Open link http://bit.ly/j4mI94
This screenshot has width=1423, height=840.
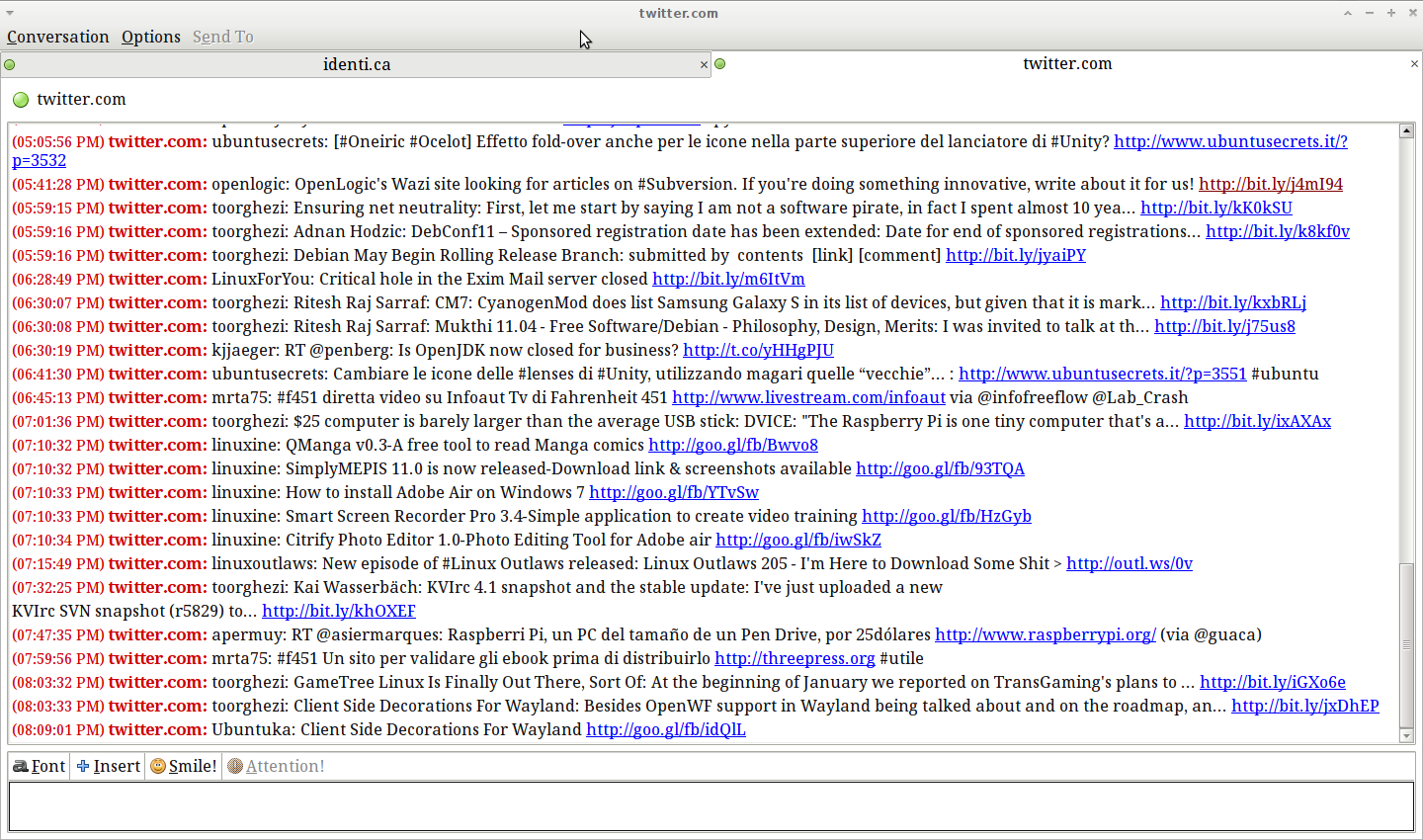coord(1271,184)
